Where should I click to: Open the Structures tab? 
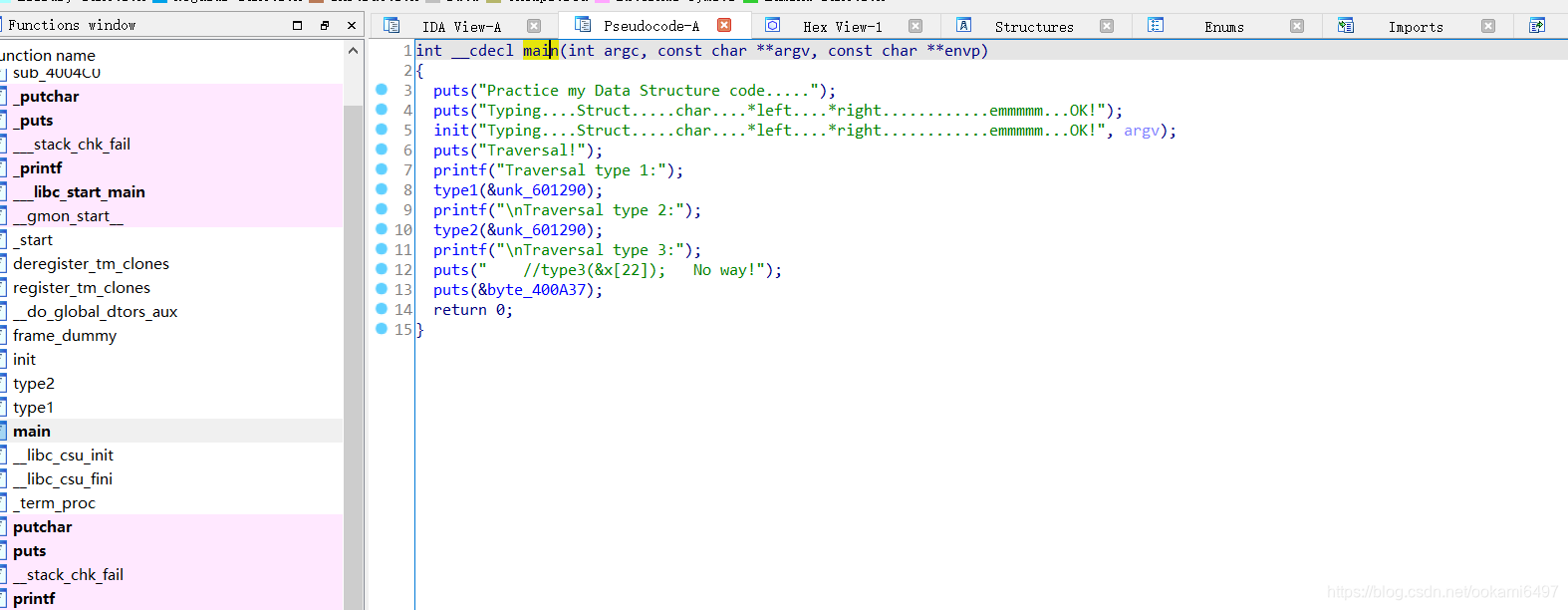(1034, 27)
